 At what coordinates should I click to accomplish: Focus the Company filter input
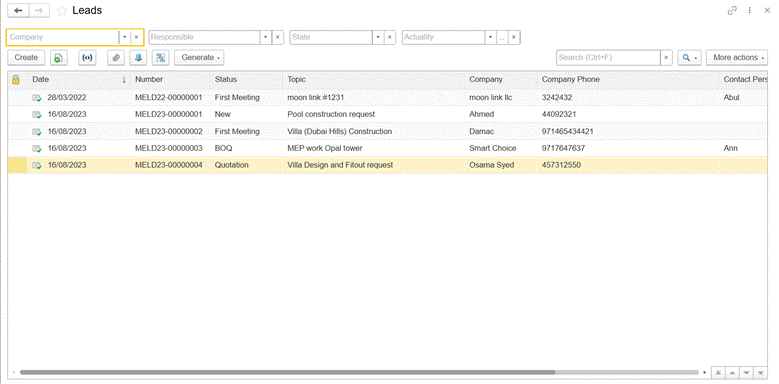tap(63, 37)
